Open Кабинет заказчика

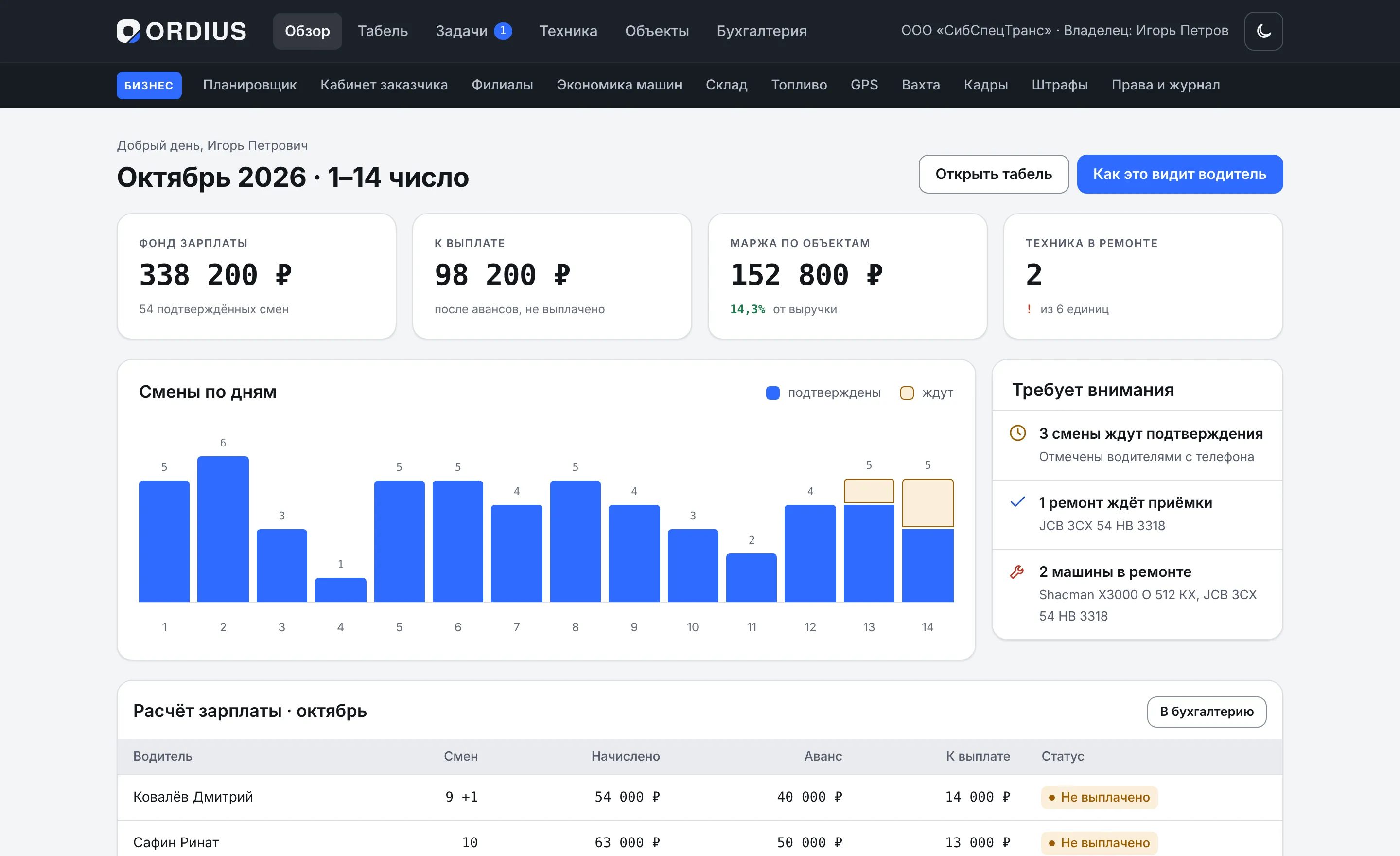[384, 85]
